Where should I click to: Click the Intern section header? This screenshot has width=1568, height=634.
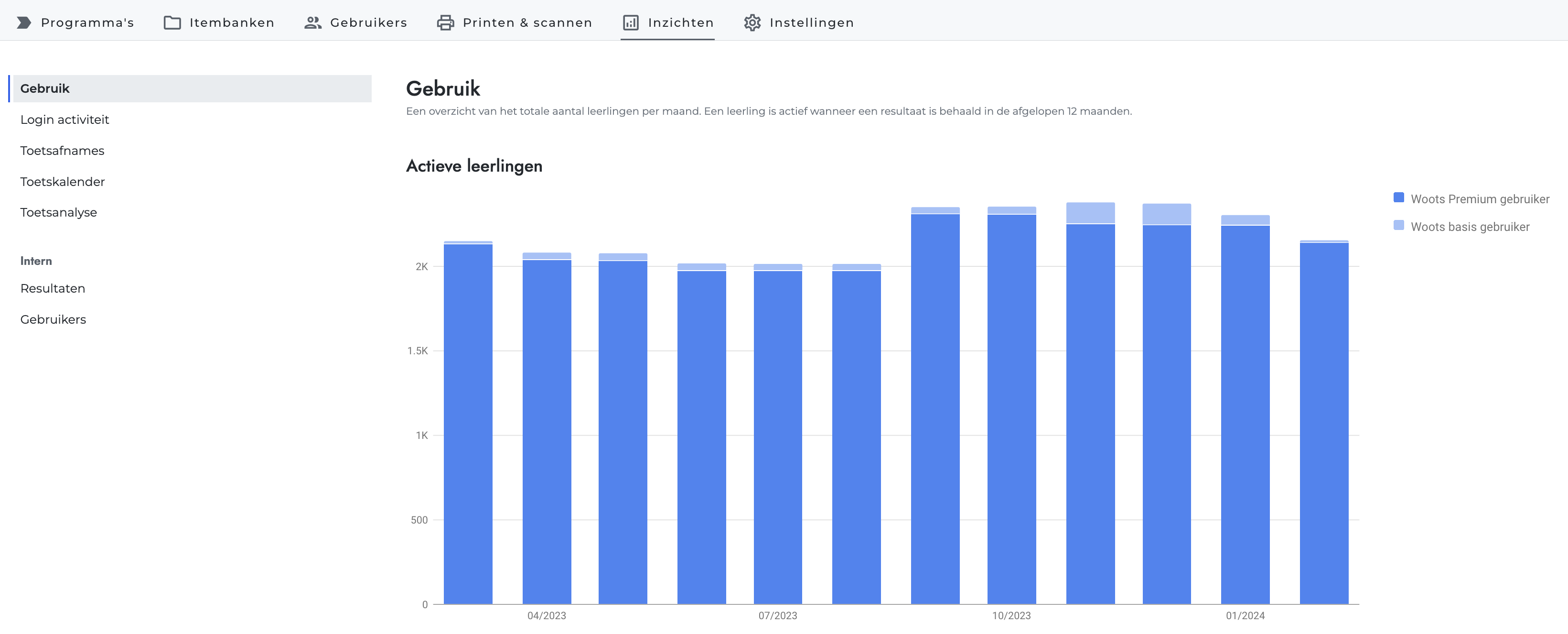(36, 261)
